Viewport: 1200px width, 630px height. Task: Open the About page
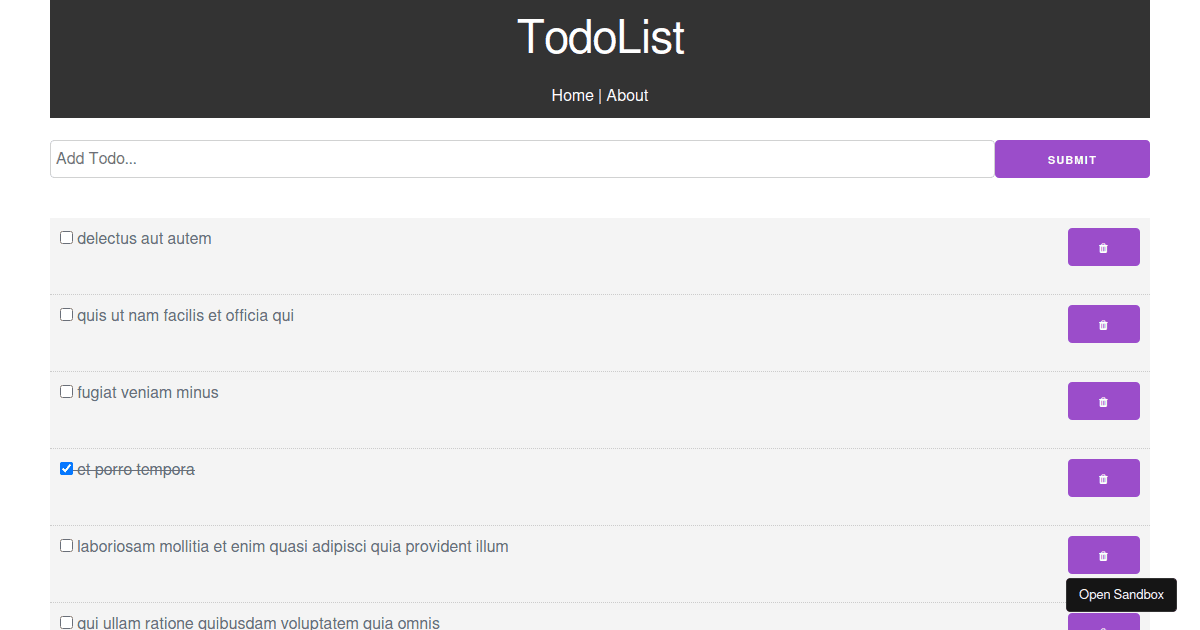tap(627, 95)
